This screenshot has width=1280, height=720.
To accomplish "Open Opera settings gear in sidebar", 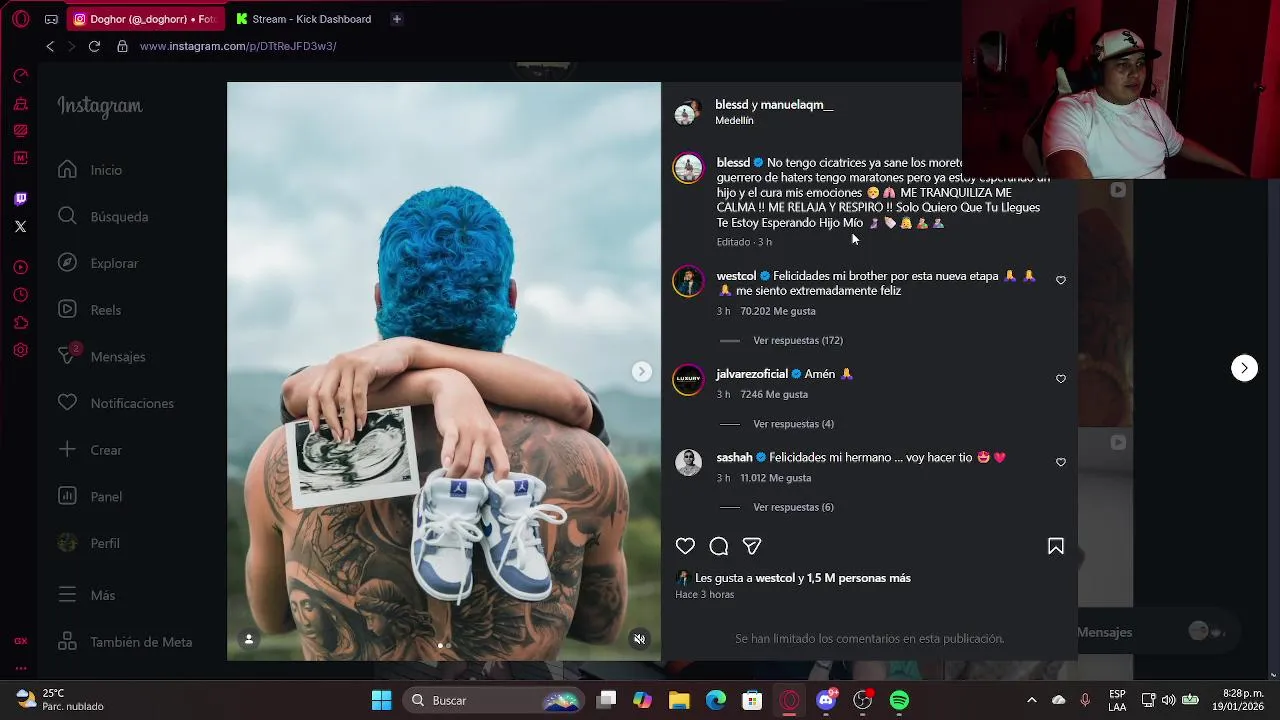I will pyautogui.click(x=20, y=350).
